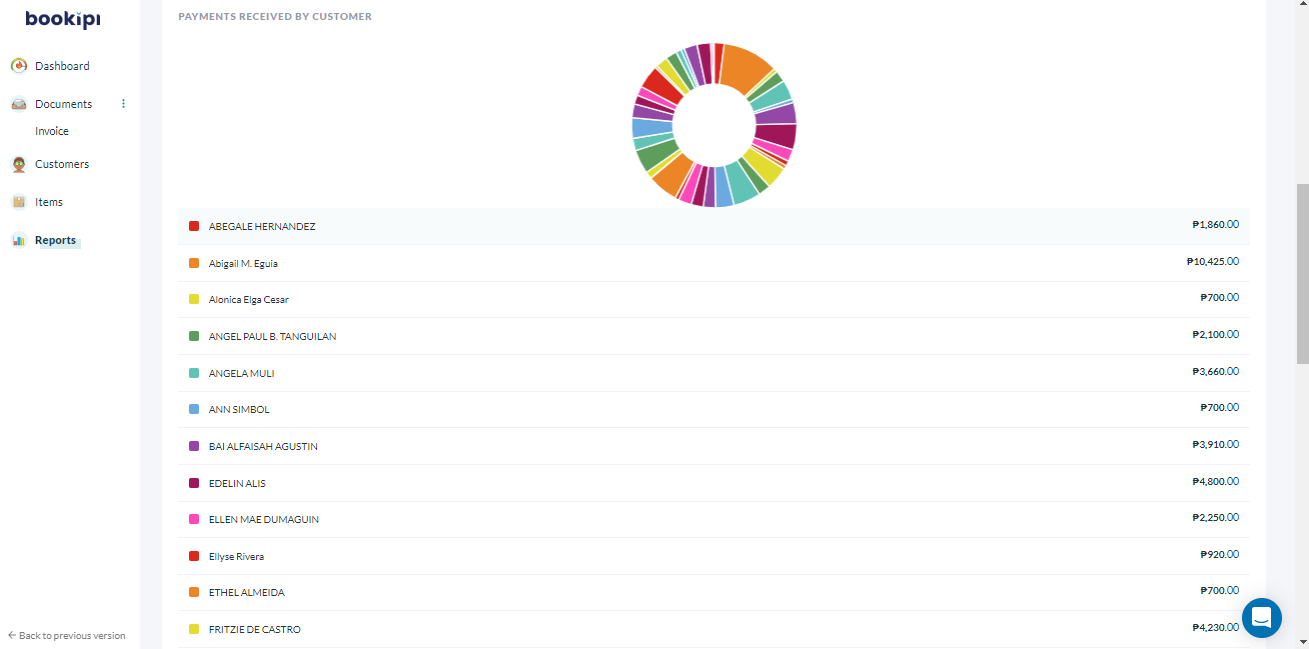Select the ABEGALE HERNANDEZ customer name
This screenshot has height=649, width=1309.
click(x=262, y=227)
